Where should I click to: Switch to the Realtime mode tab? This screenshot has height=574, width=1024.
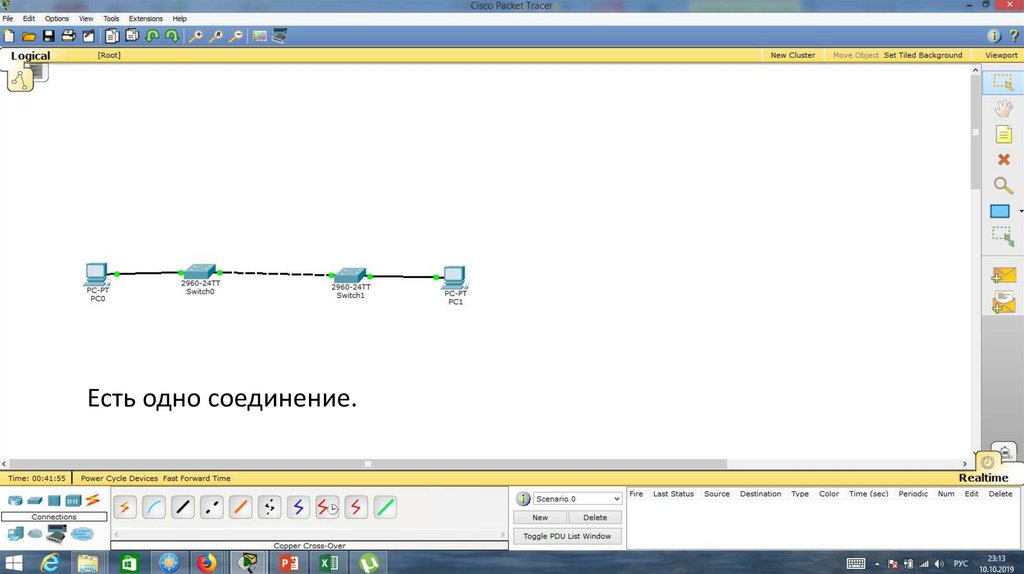(984, 477)
